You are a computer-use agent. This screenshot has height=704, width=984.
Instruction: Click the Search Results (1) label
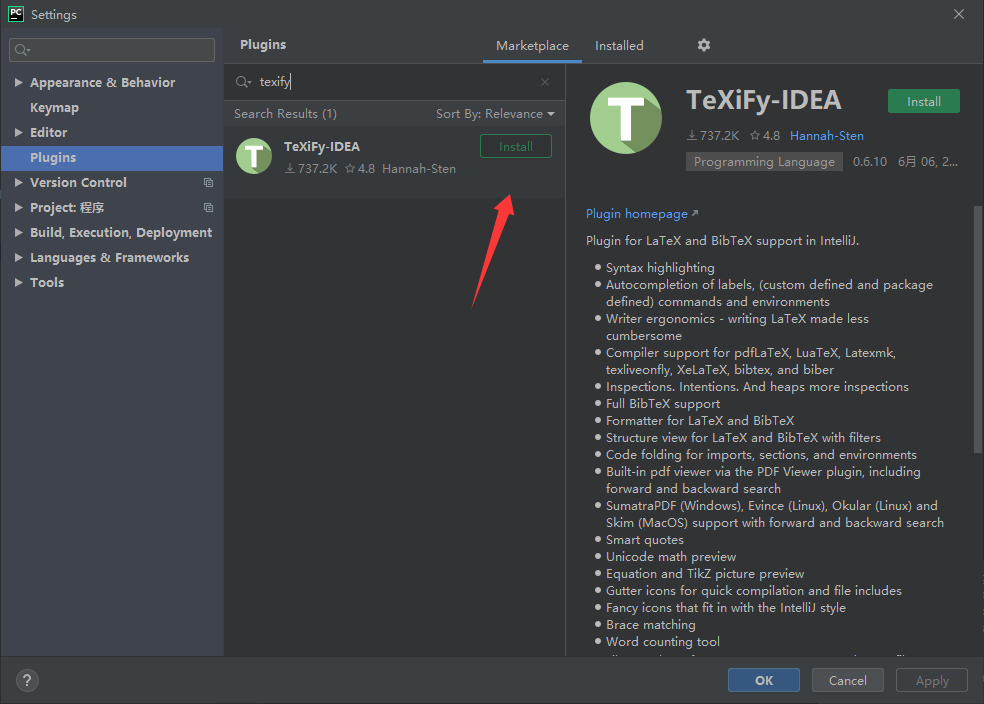286,114
